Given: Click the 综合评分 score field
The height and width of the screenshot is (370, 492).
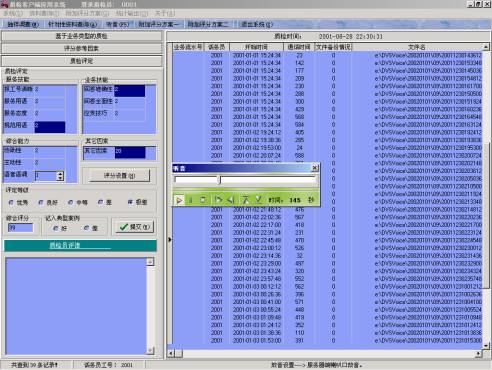Looking at the screenshot, I should (x=20, y=228).
